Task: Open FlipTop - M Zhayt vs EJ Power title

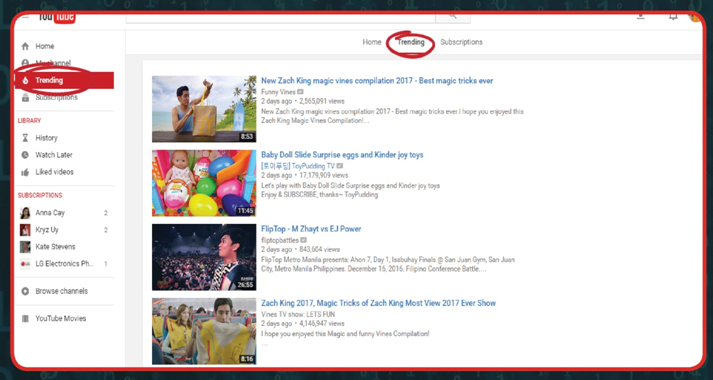Action: (x=311, y=229)
